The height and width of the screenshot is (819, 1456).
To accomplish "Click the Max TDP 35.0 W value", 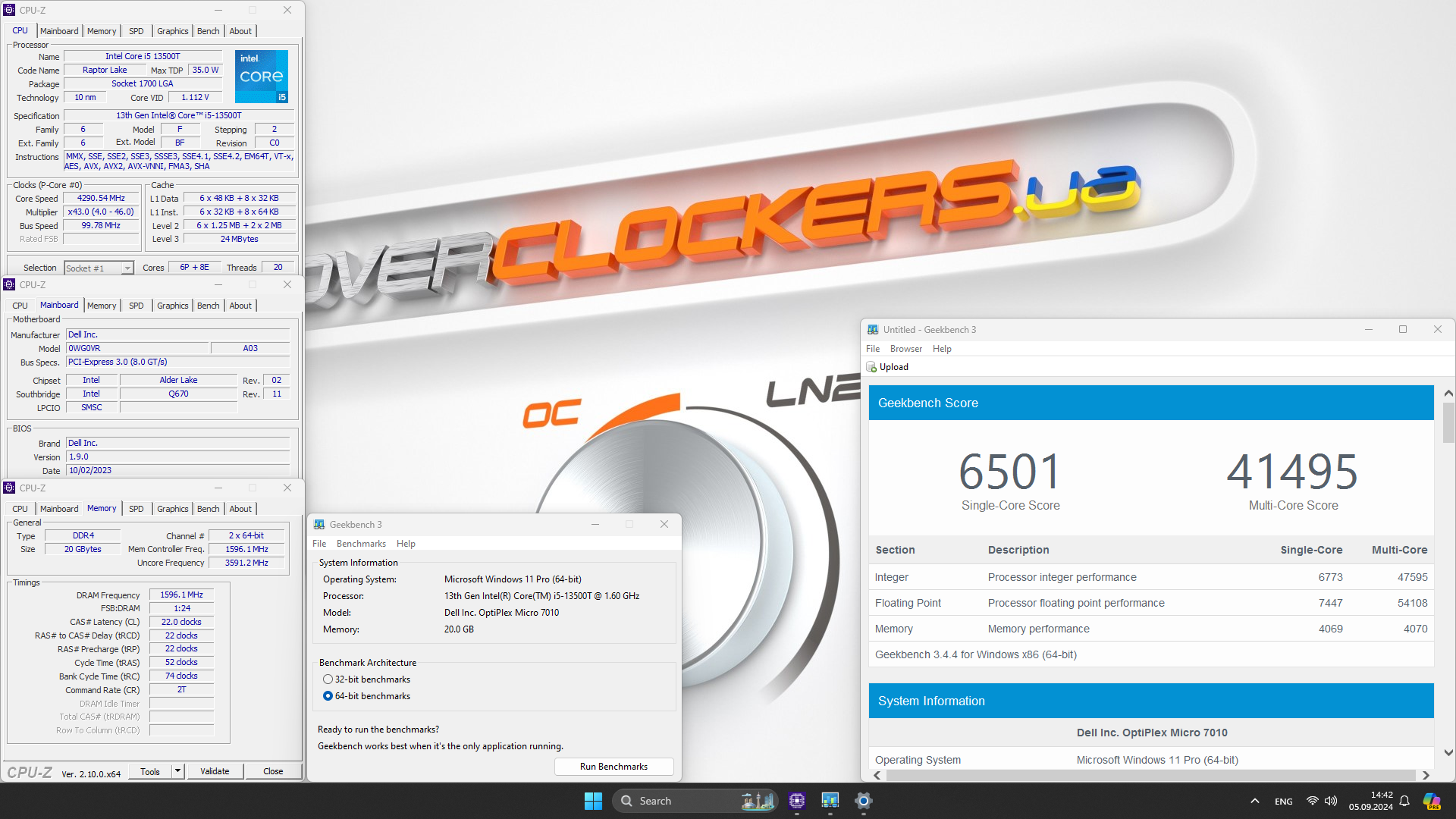I will point(205,70).
